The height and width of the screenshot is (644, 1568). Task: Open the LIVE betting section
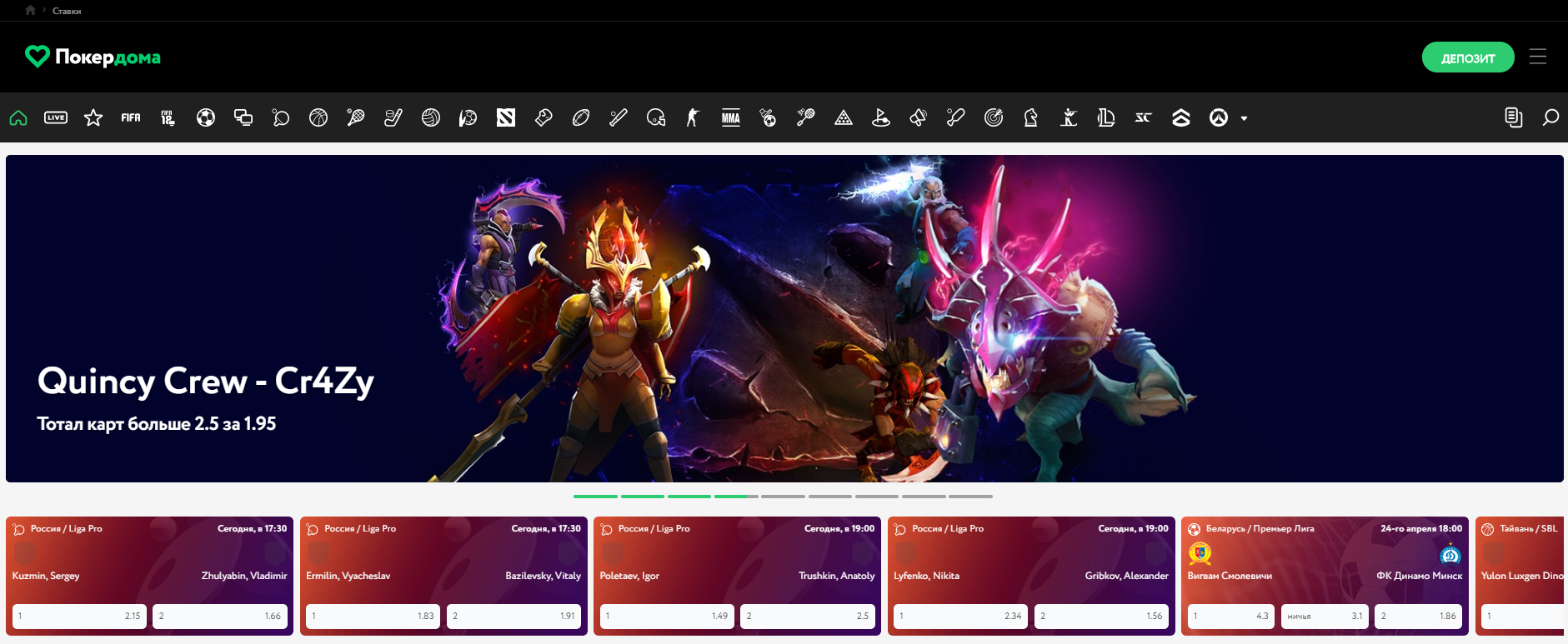point(56,117)
